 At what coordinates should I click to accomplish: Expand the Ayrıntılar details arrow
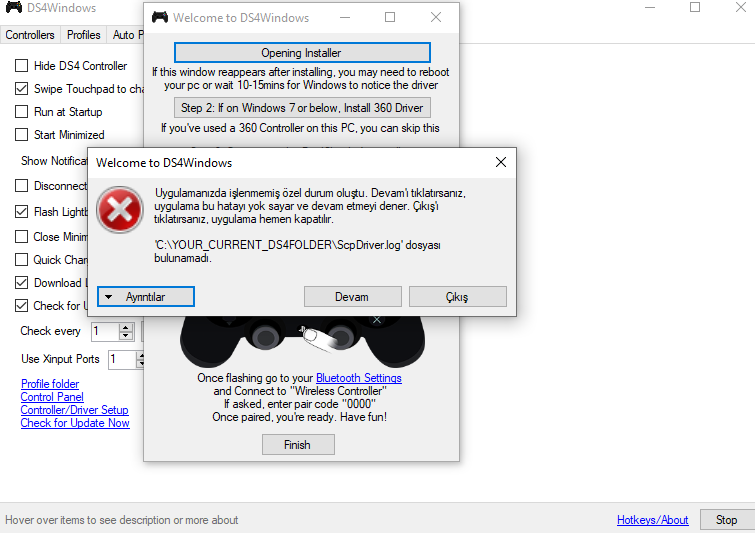click(109, 297)
